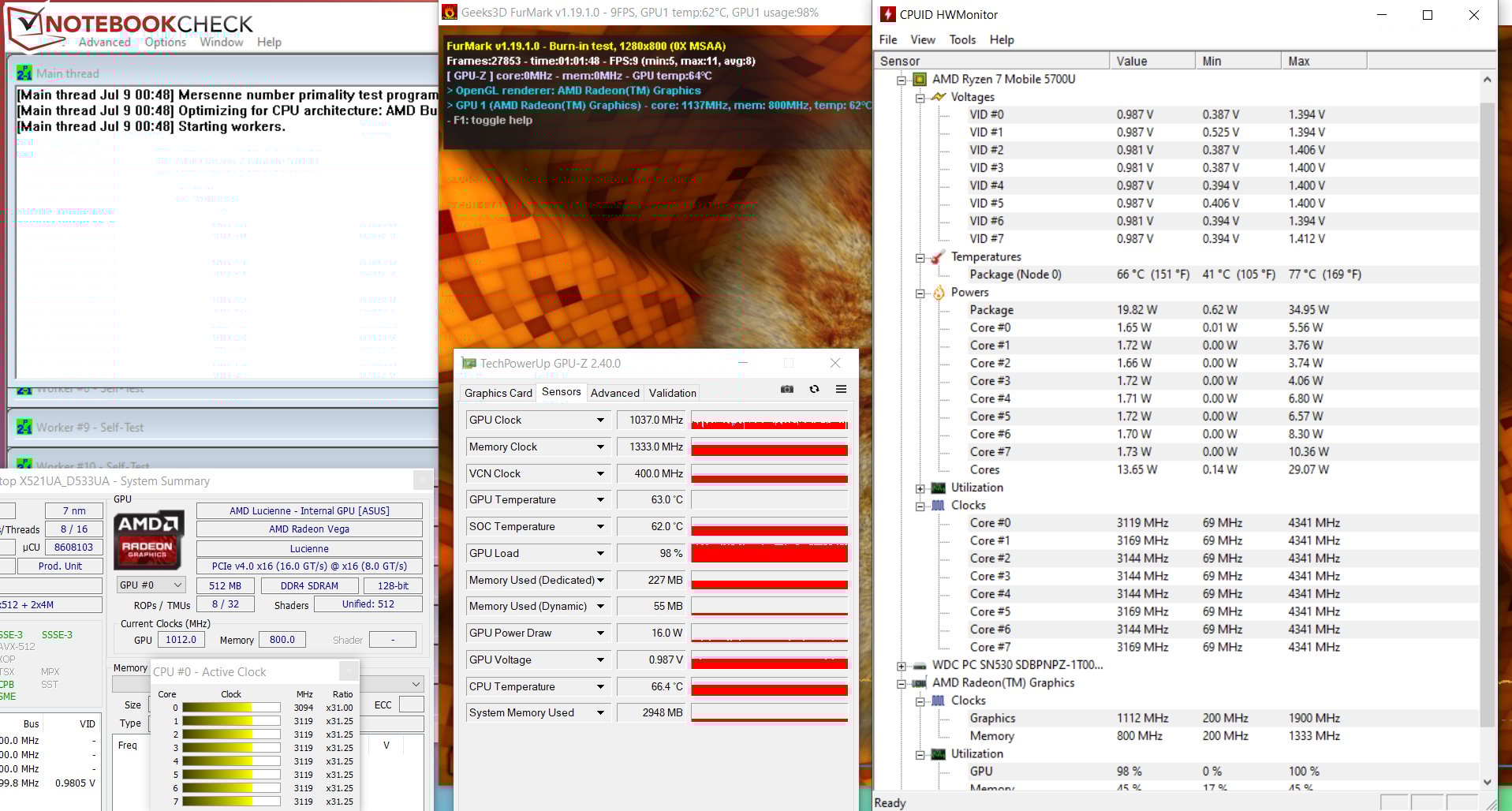
Task: Click HWMonitor vertical scrollbar up arrow
Action: 1487,79
